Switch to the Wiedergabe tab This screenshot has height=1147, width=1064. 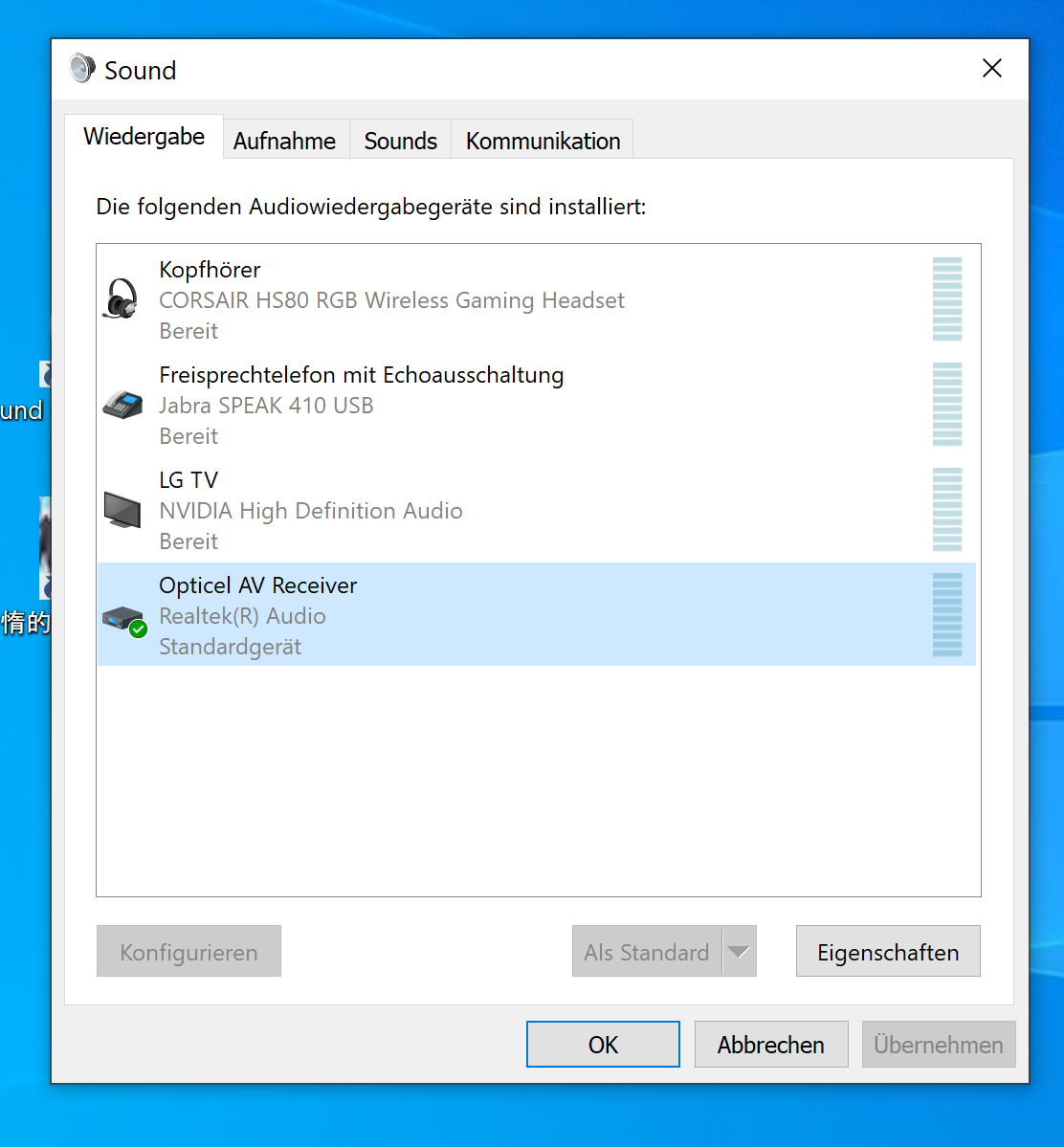click(144, 137)
